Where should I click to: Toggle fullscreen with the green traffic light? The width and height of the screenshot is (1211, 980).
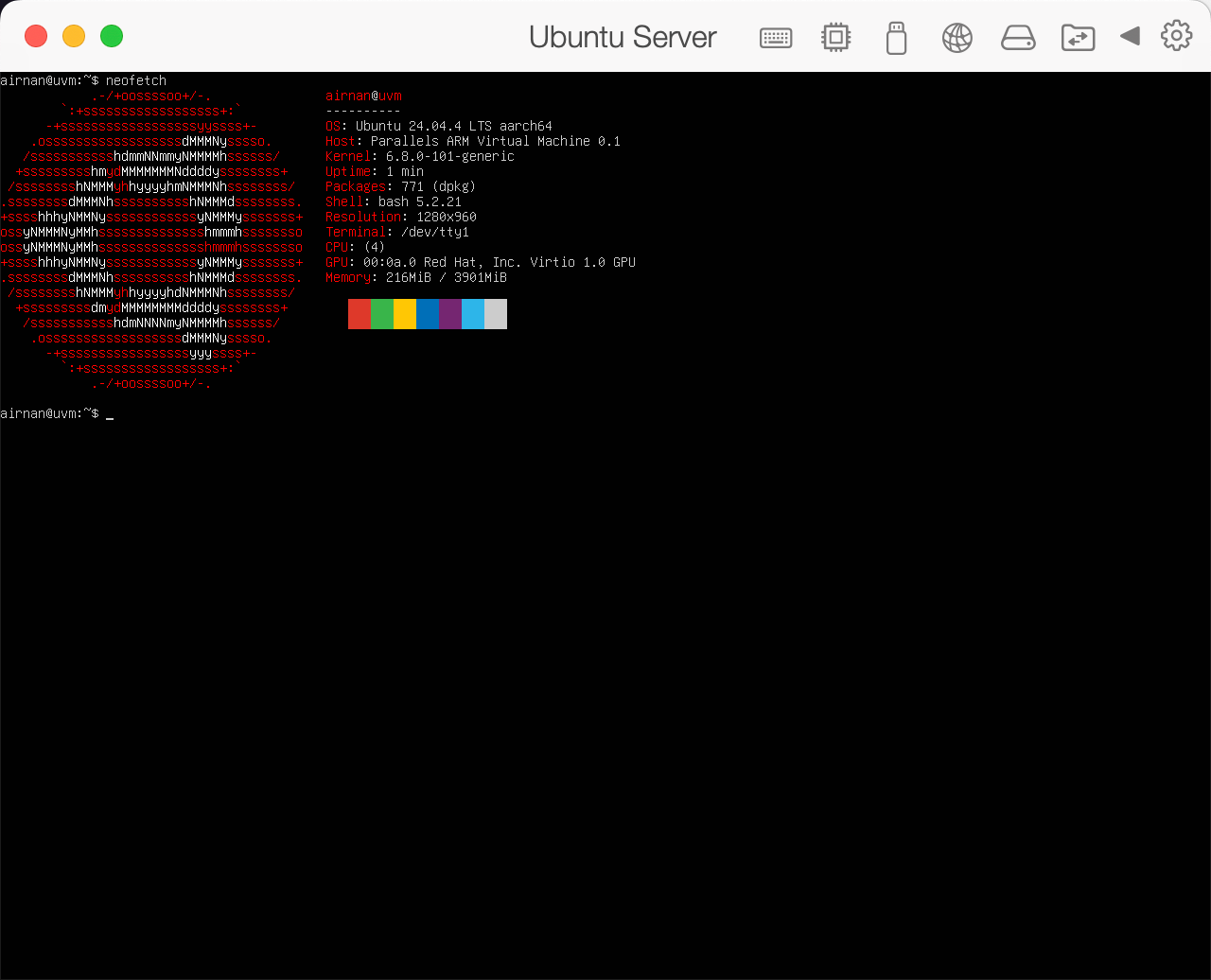[x=112, y=36]
